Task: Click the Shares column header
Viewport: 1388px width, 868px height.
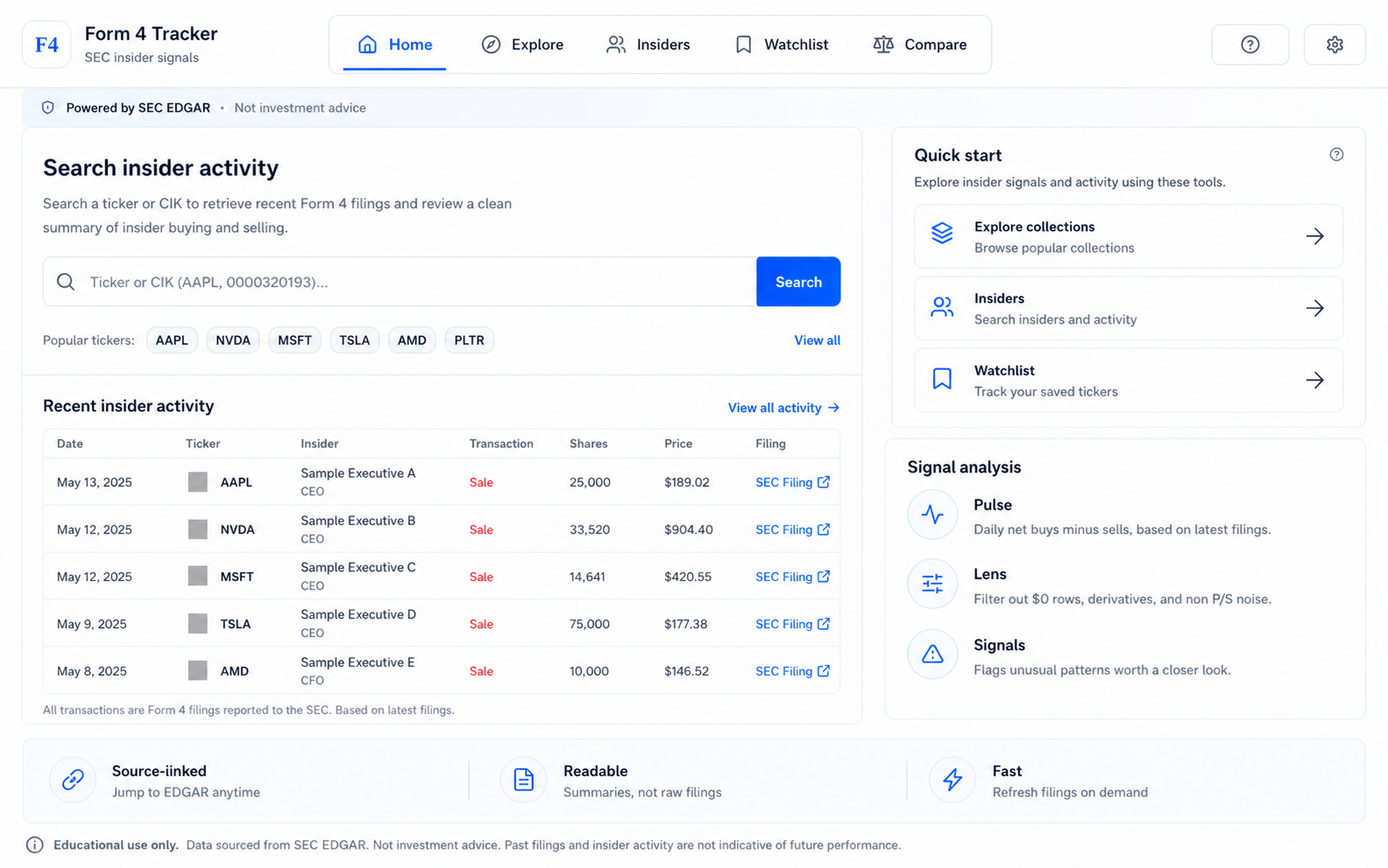Action: tap(588, 444)
